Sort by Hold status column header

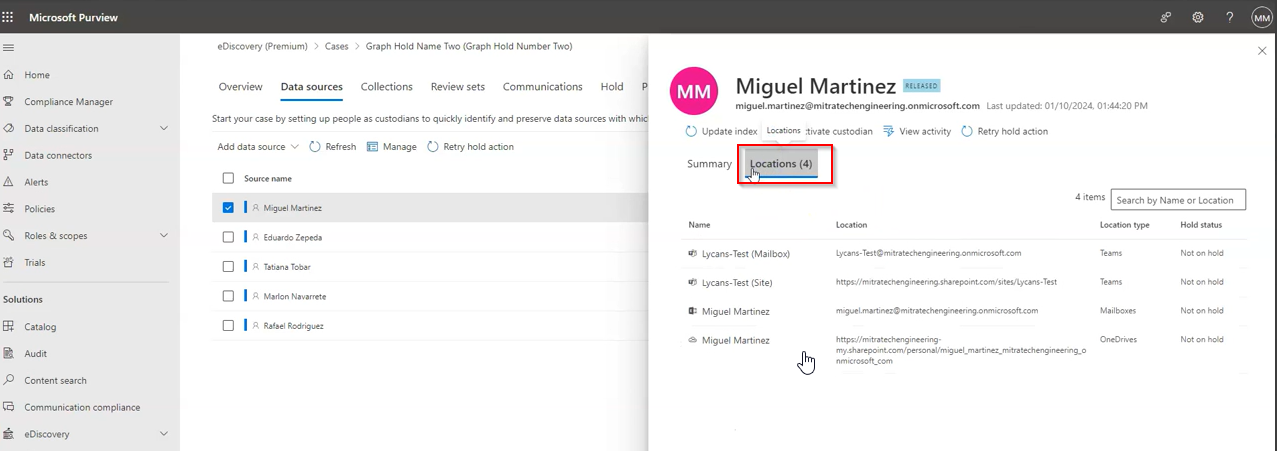[x=1201, y=225]
